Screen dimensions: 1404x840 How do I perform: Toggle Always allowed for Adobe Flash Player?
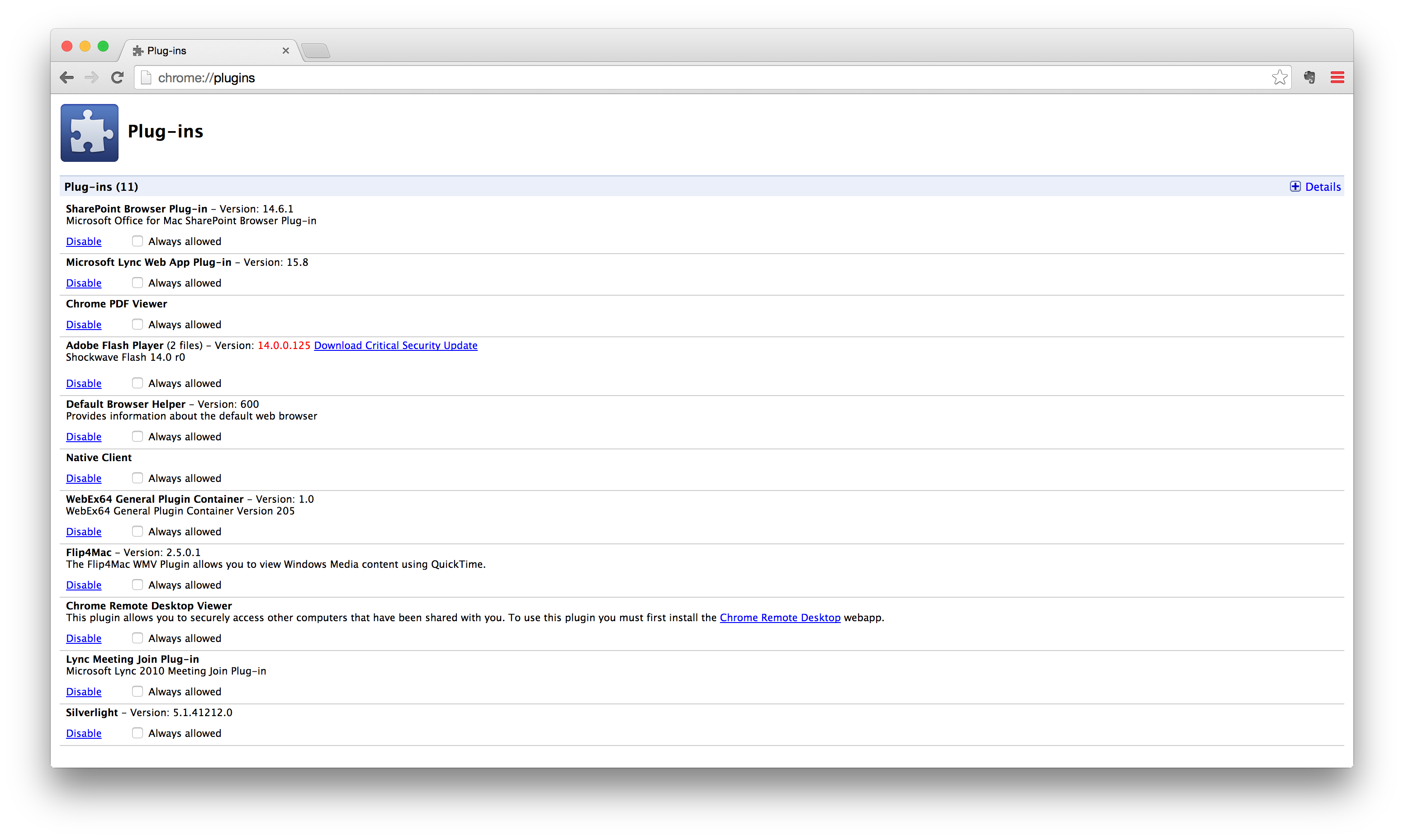[137, 383]
